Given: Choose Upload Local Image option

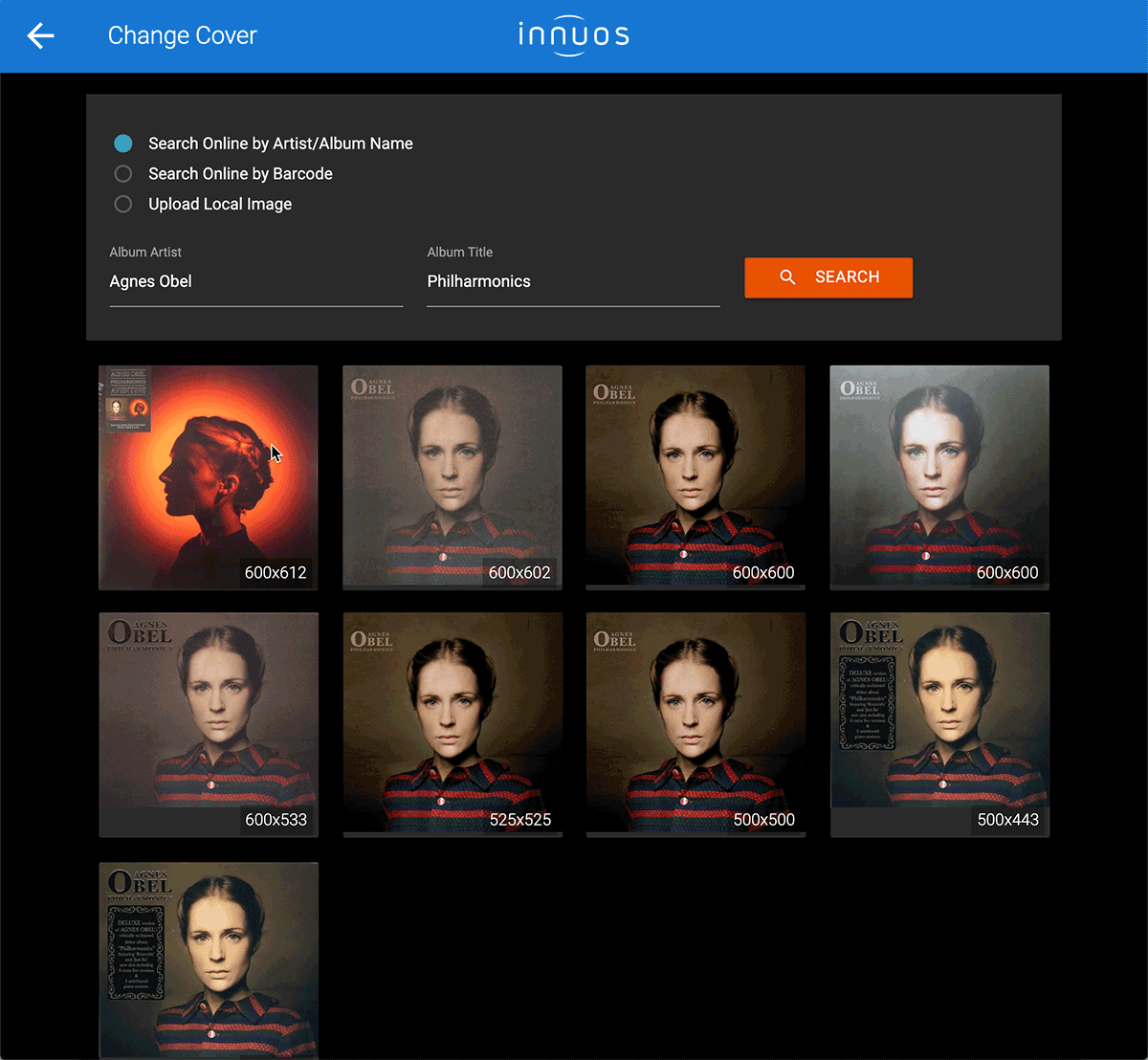Looking at the screenshot, I should click(203, 204).
